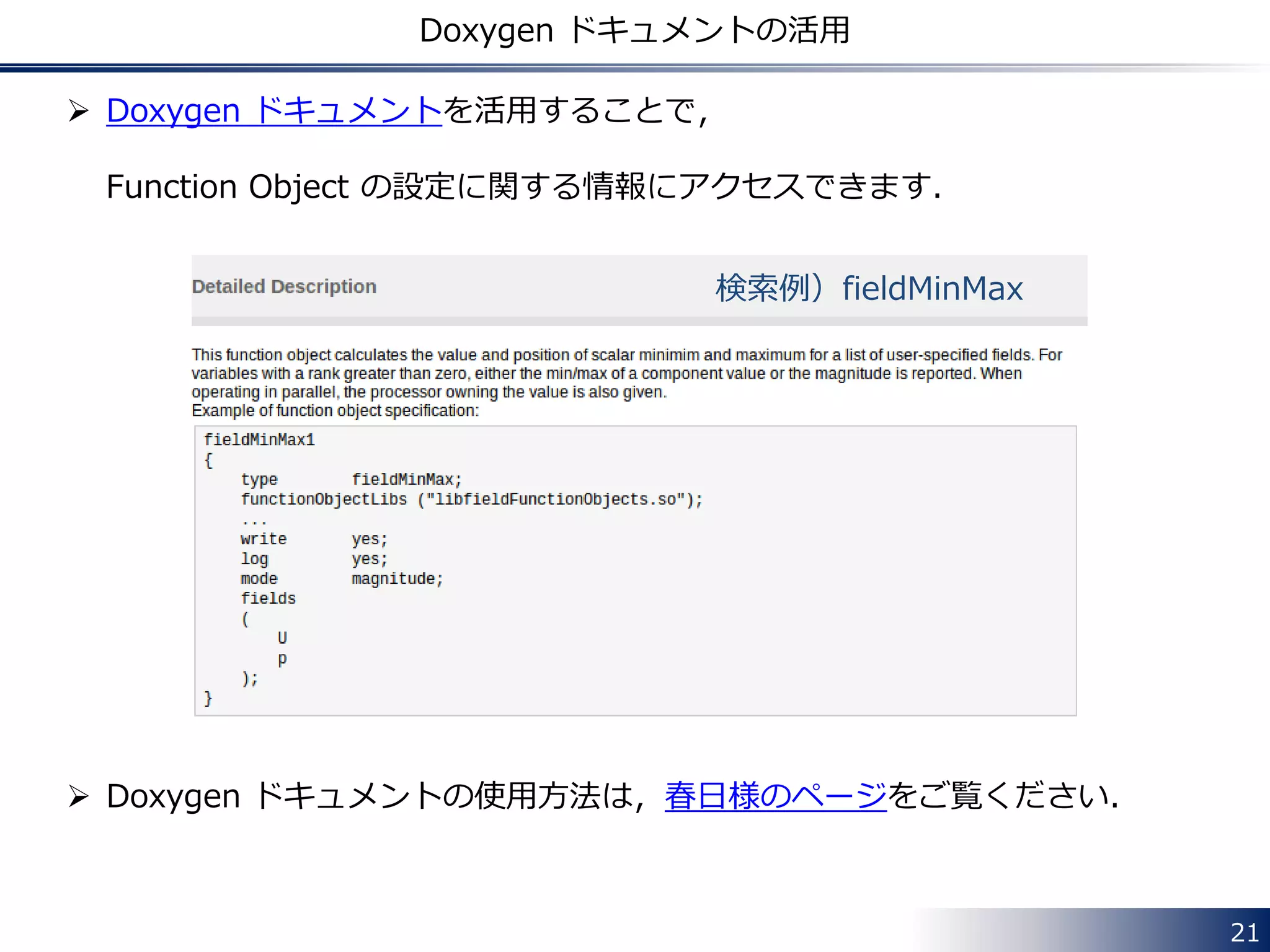
Task: Click the slide title Doxygen ドキュメントの活用
Action: click(634, 30)
